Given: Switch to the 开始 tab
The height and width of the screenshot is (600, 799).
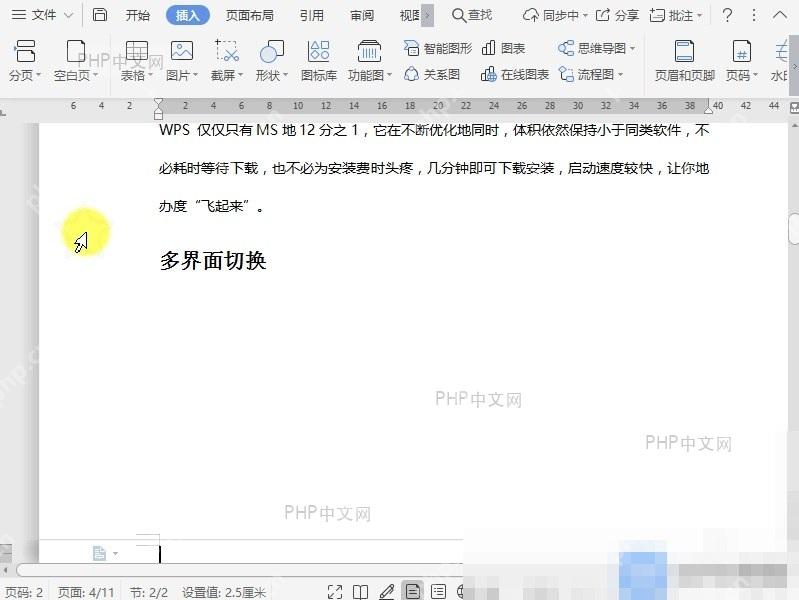Looking at the screenshot, I should 138,16.
